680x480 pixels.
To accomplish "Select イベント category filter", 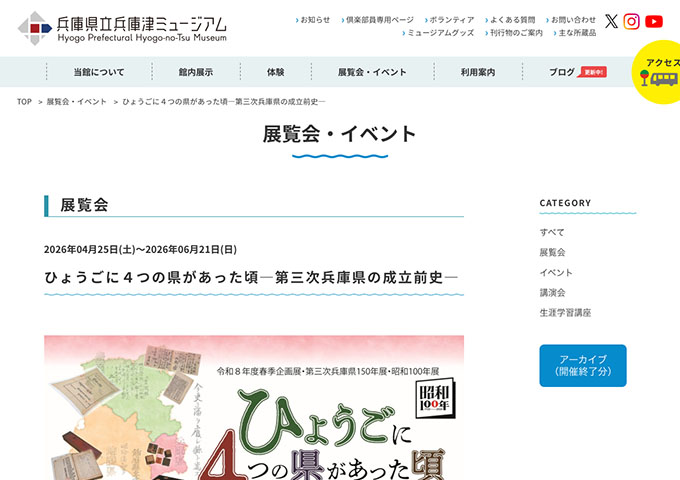I will pos(556,273).
